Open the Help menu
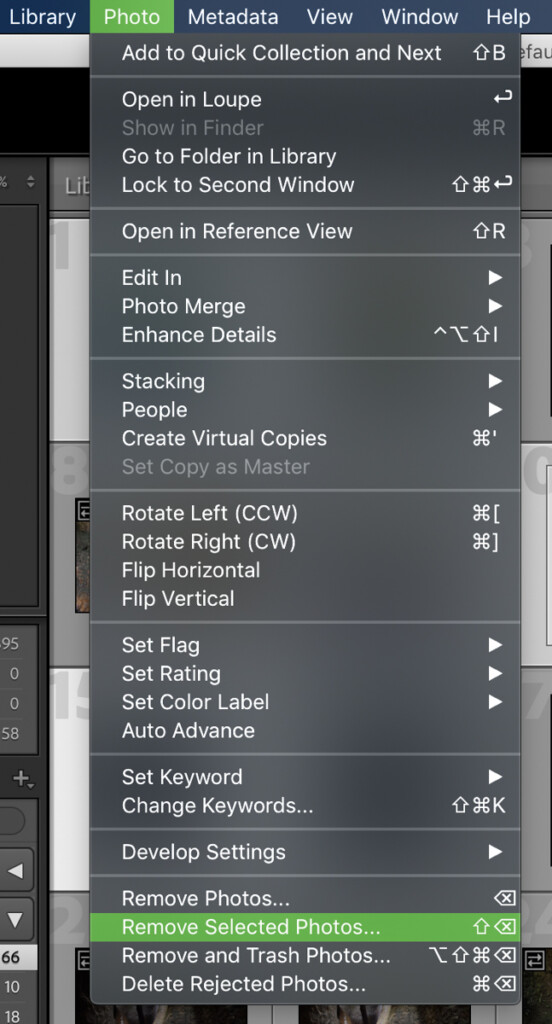This screenshot has height=1024, width=552. coord(508,16)
